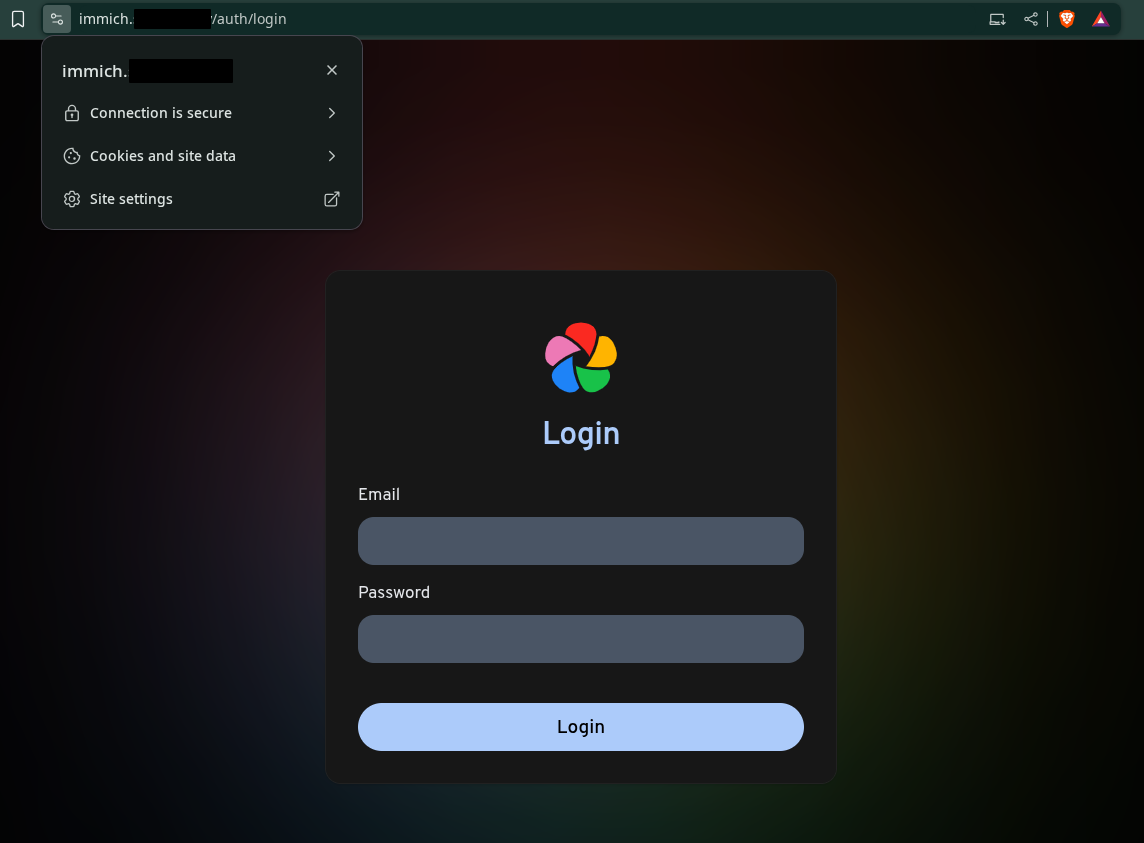The image size is (1144, 843).
Task: Click into the Password input field
Action: point(581,639)
